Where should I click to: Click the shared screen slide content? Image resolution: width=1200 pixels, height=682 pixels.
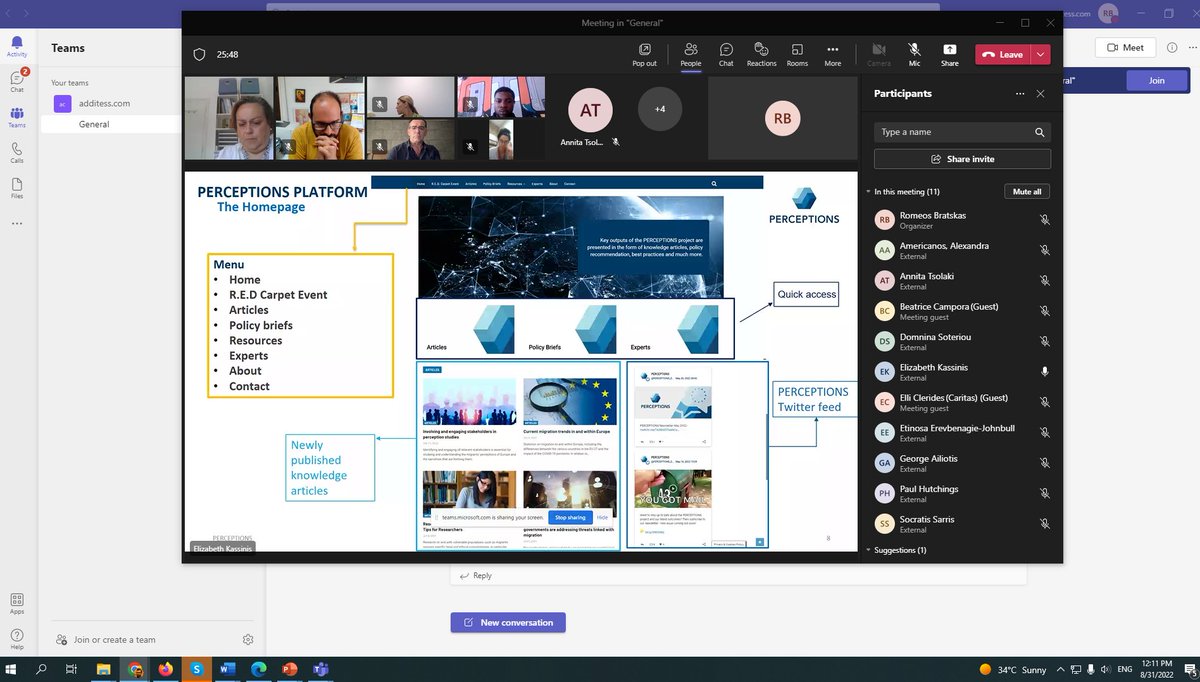tap(520, 361)
